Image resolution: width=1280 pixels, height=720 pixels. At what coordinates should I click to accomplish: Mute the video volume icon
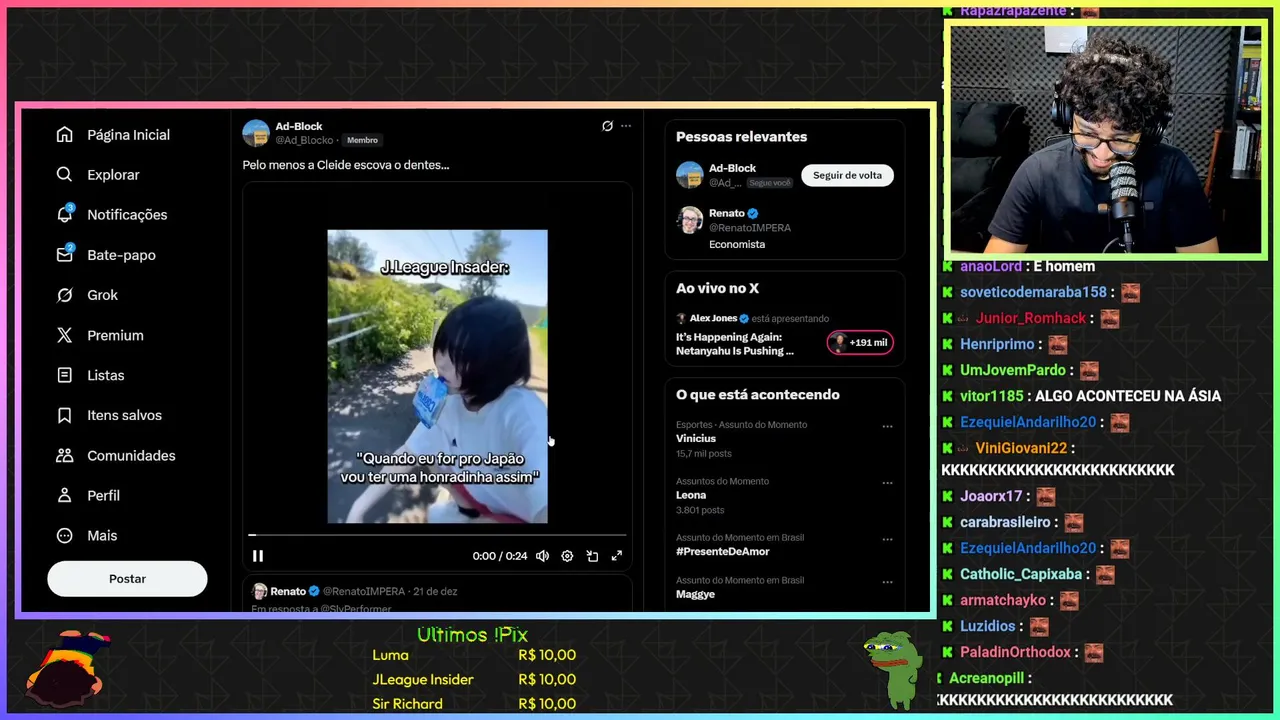pos(542,556)
